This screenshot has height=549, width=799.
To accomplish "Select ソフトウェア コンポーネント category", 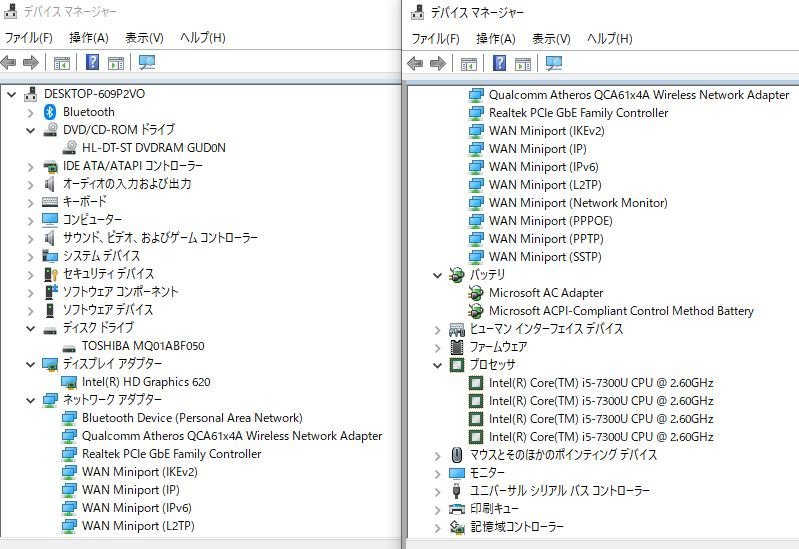I will [120, 292].
